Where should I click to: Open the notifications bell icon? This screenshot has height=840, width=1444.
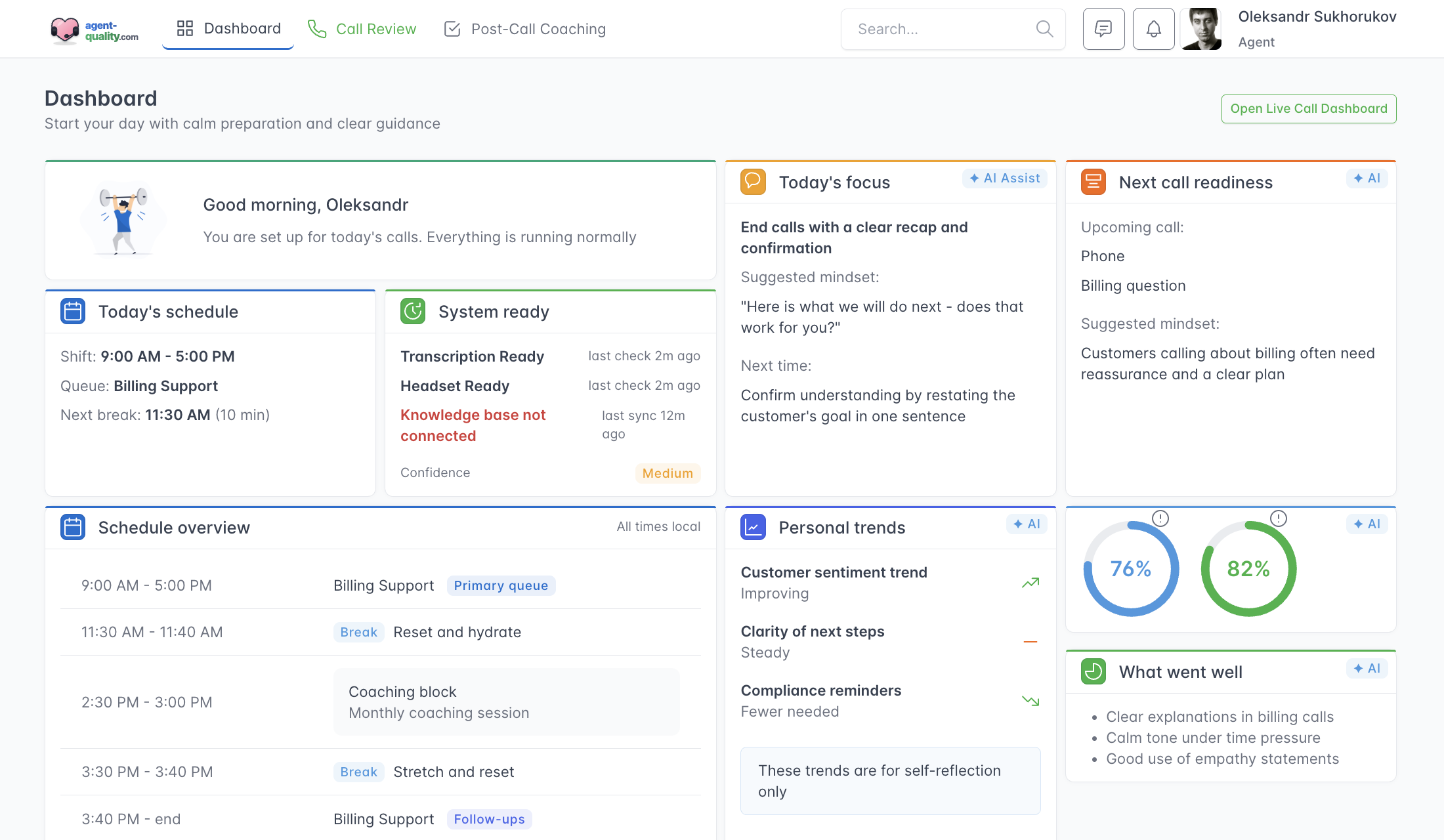click(1153, 29)
